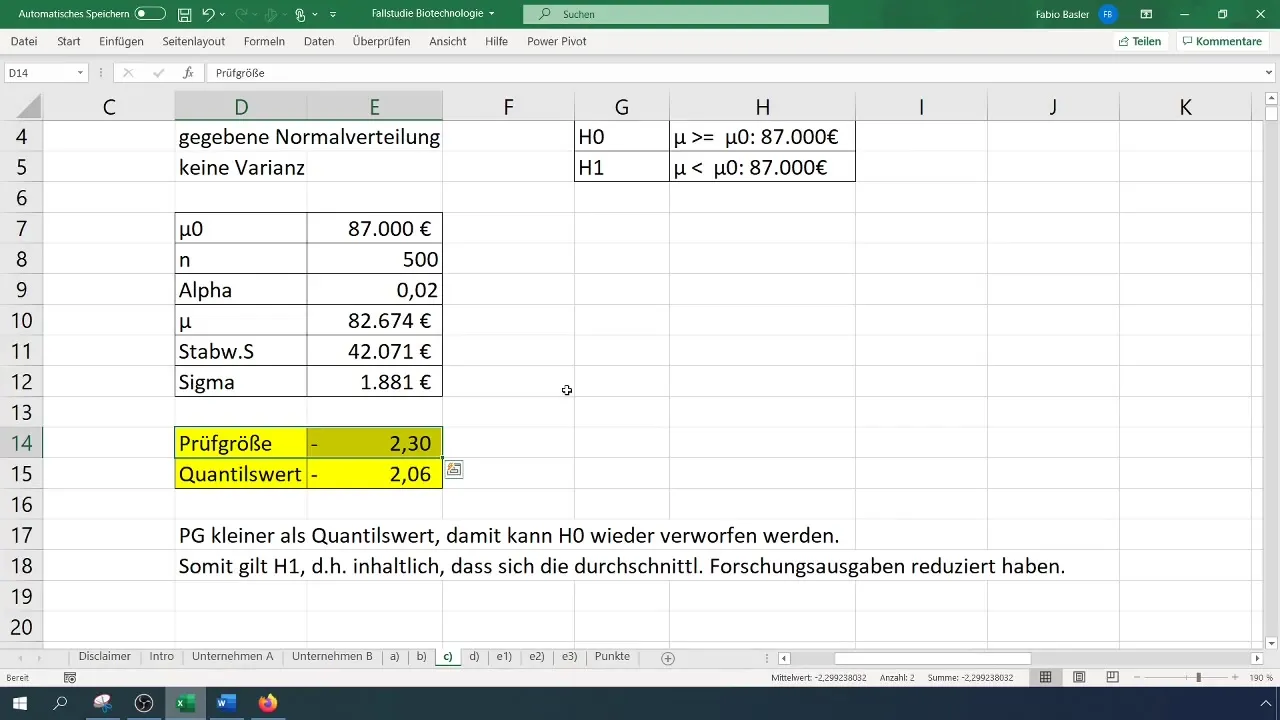Click the zoom out minus button
1280x720 pixels.
tap(1136, 678)
